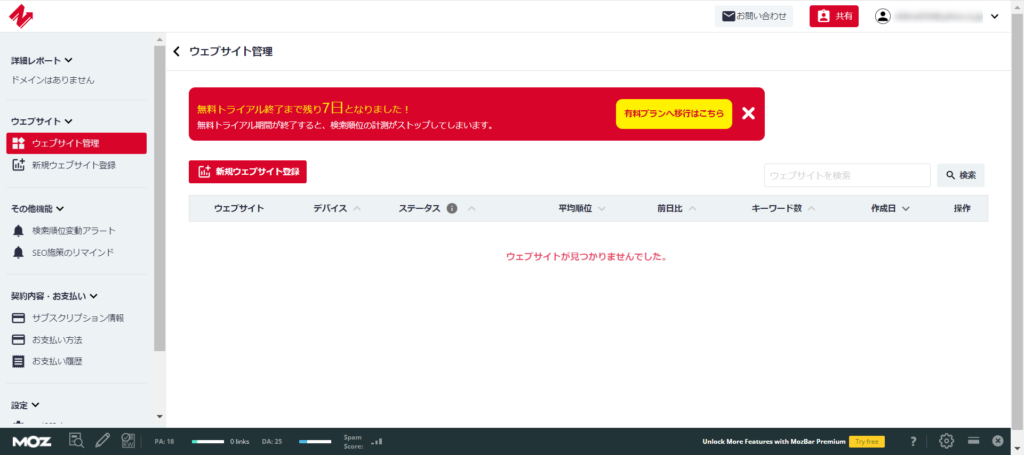The height and width of the screenshot is (455, 1024).
Task: Click the list icon beside お支払い履歴
Action: tap(18, 361)
